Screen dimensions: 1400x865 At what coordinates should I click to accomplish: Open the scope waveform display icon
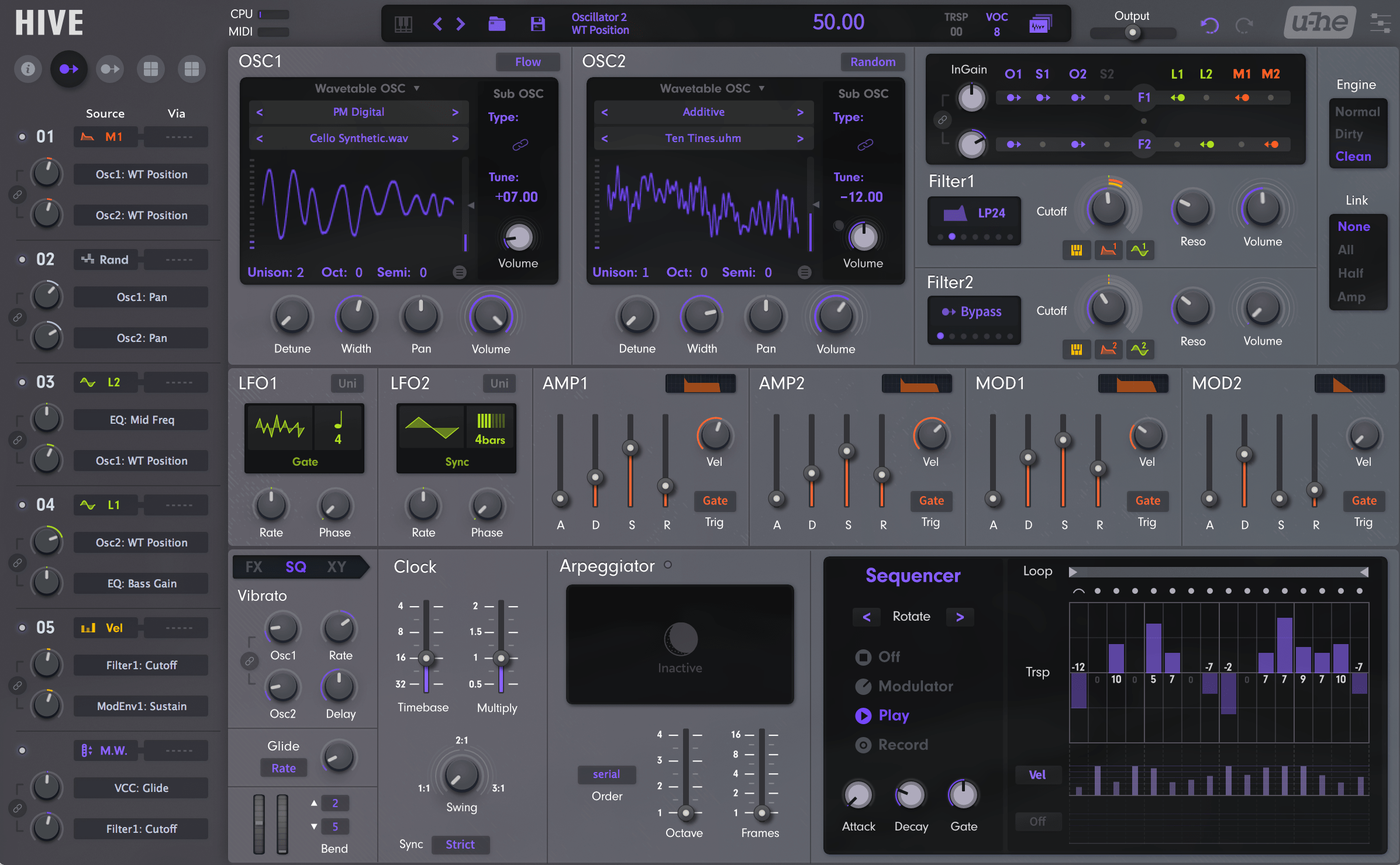click(1040, 24)
